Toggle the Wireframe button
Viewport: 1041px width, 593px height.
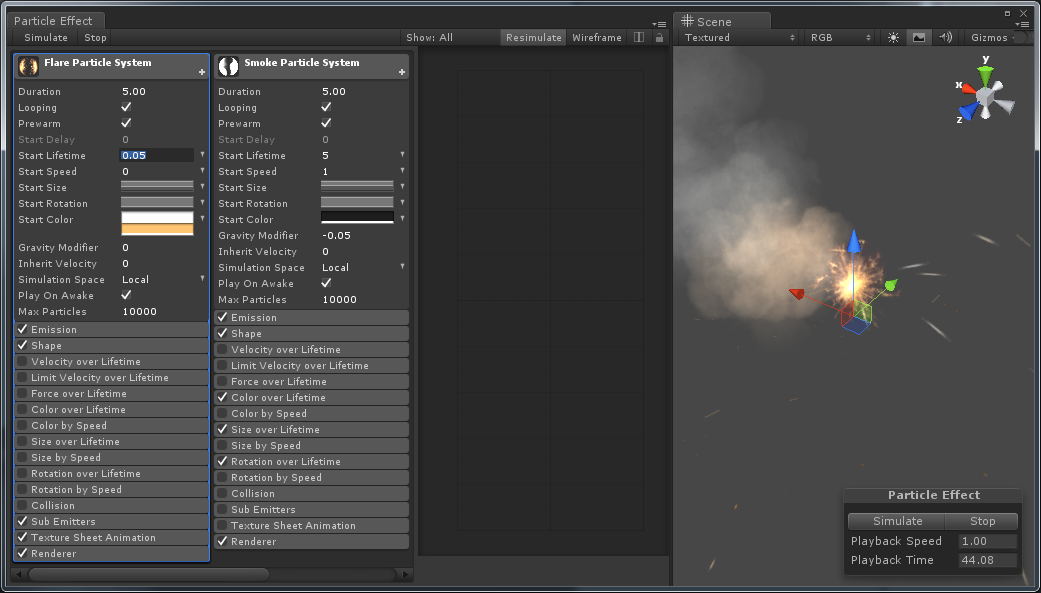coord(597,38)
